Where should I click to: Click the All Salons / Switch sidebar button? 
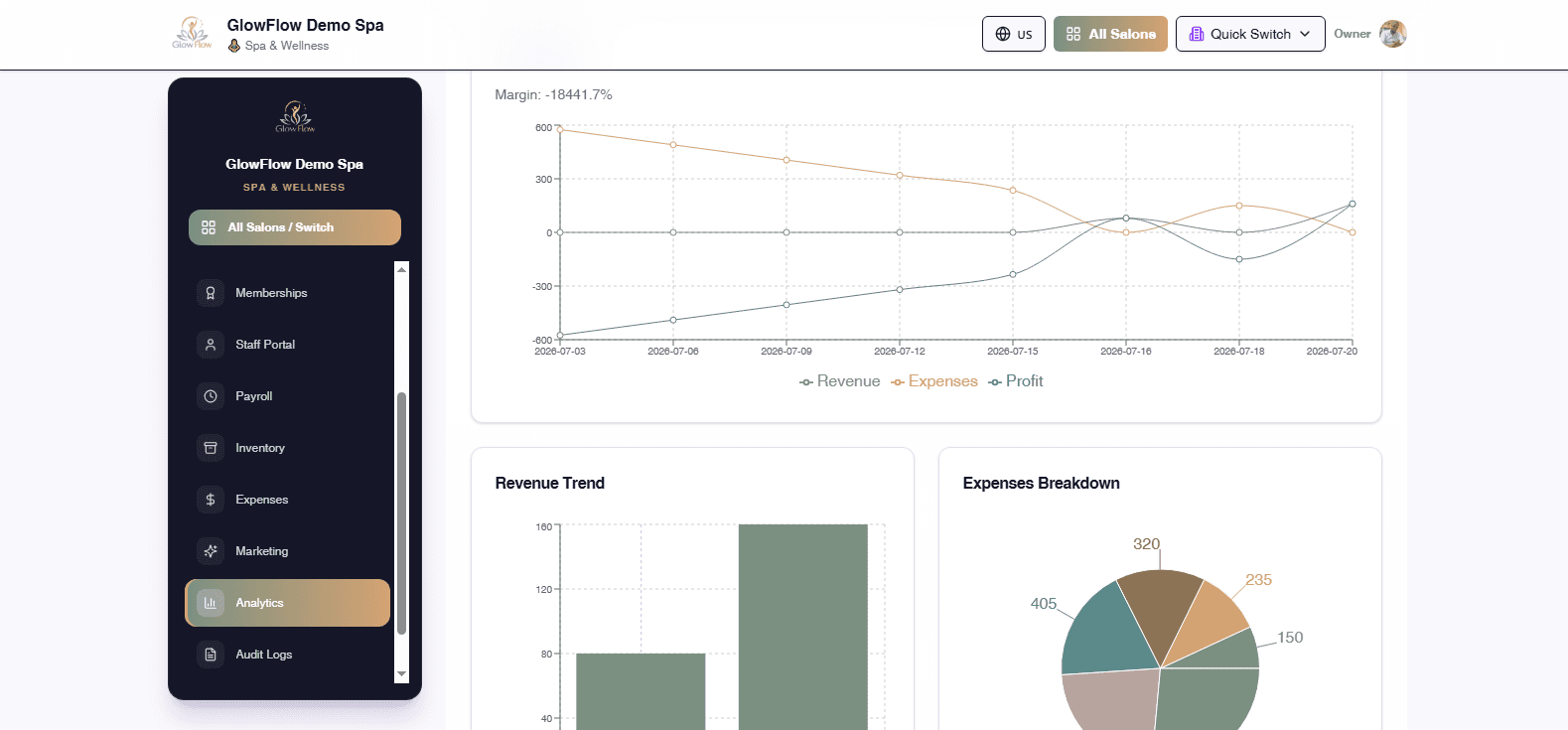295,227
